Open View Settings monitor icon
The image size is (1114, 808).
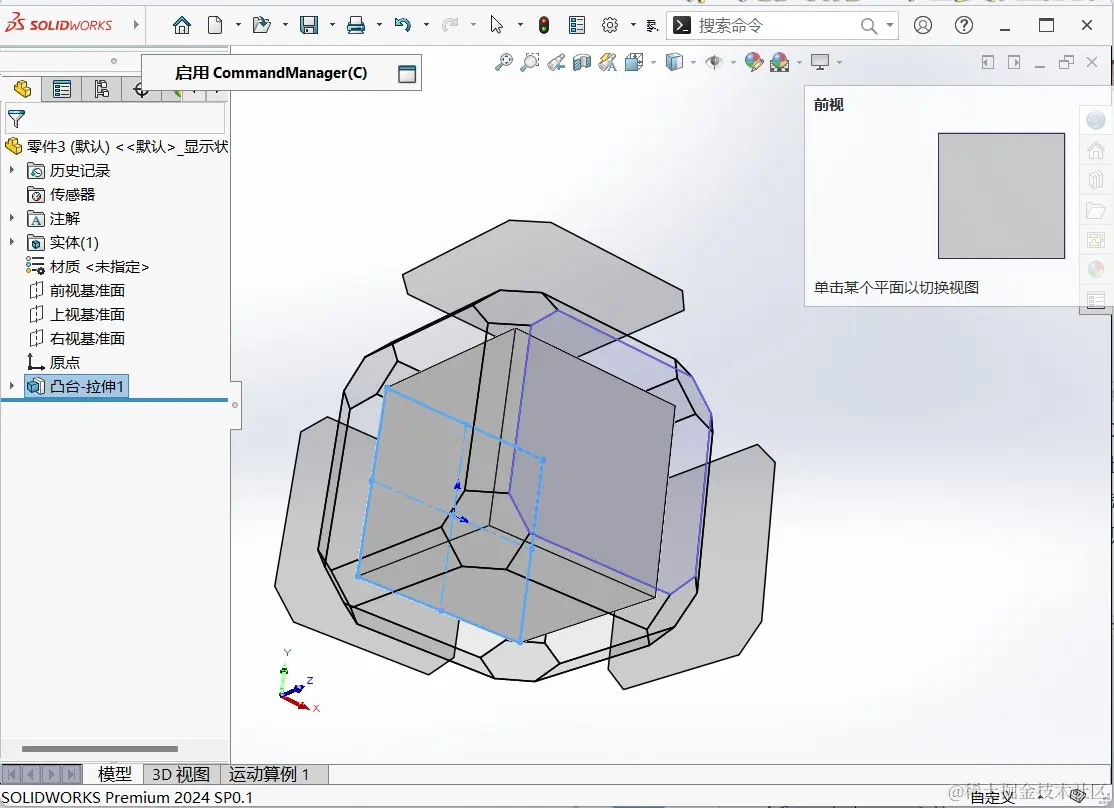(820, 63)
